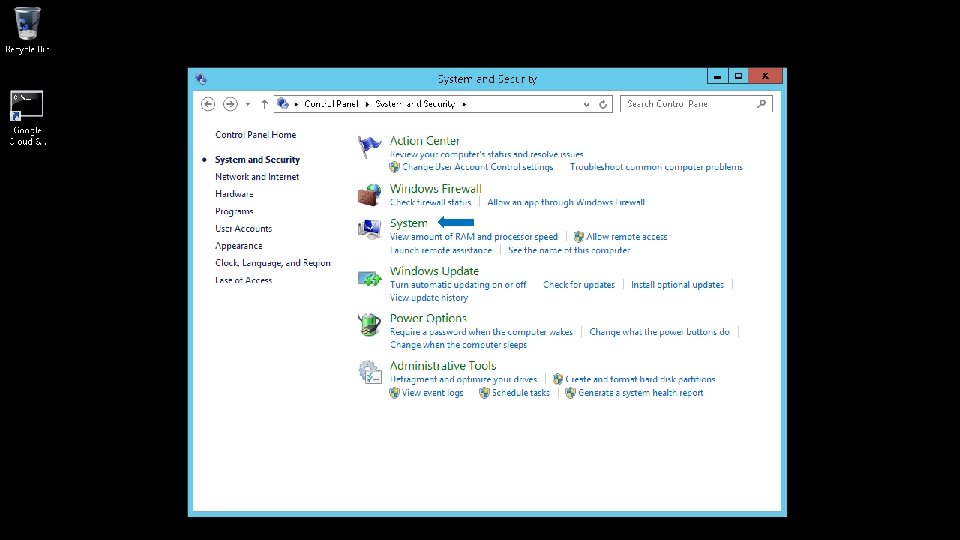This screenshot has height=540, width=960.
Task: Click the Forward navigation arrow
Action: [x=230, y=104]
